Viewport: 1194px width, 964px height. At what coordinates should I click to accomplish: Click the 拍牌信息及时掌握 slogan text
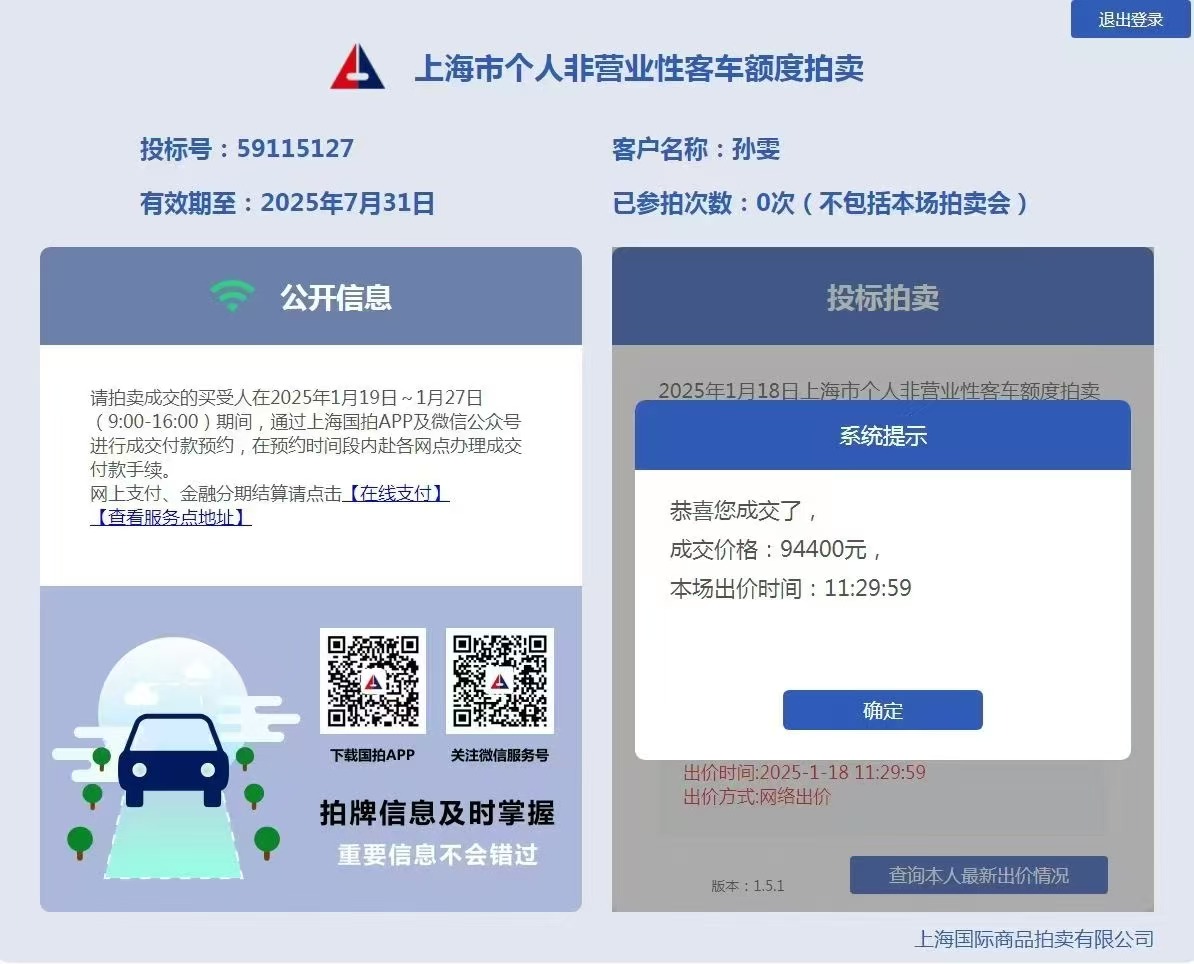coord(437,813)
